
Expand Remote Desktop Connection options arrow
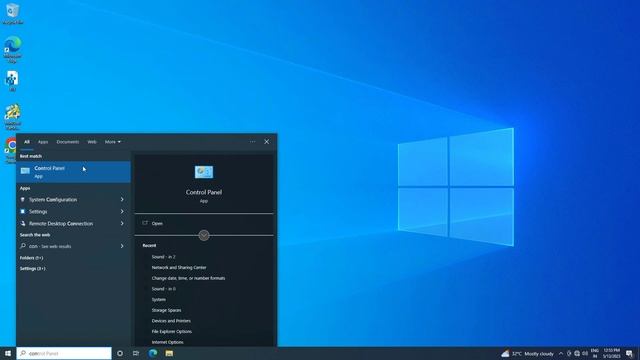tap(122, 224)
